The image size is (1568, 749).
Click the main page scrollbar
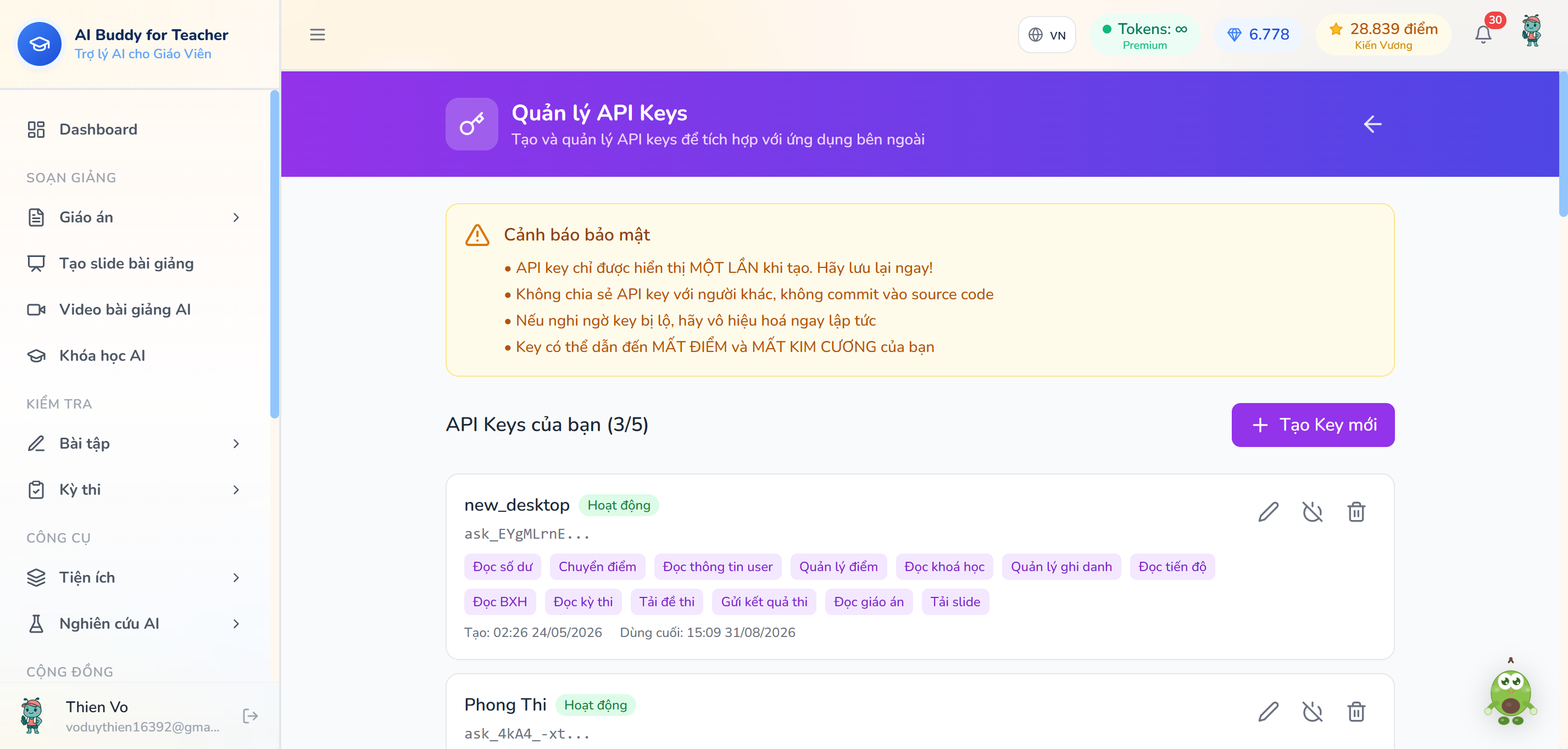(1563, 144)
